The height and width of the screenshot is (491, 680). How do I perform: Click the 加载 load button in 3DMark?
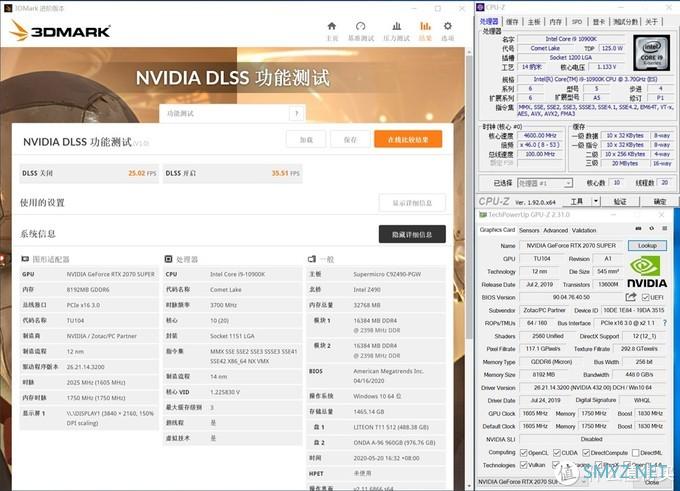tap(306, 140)
